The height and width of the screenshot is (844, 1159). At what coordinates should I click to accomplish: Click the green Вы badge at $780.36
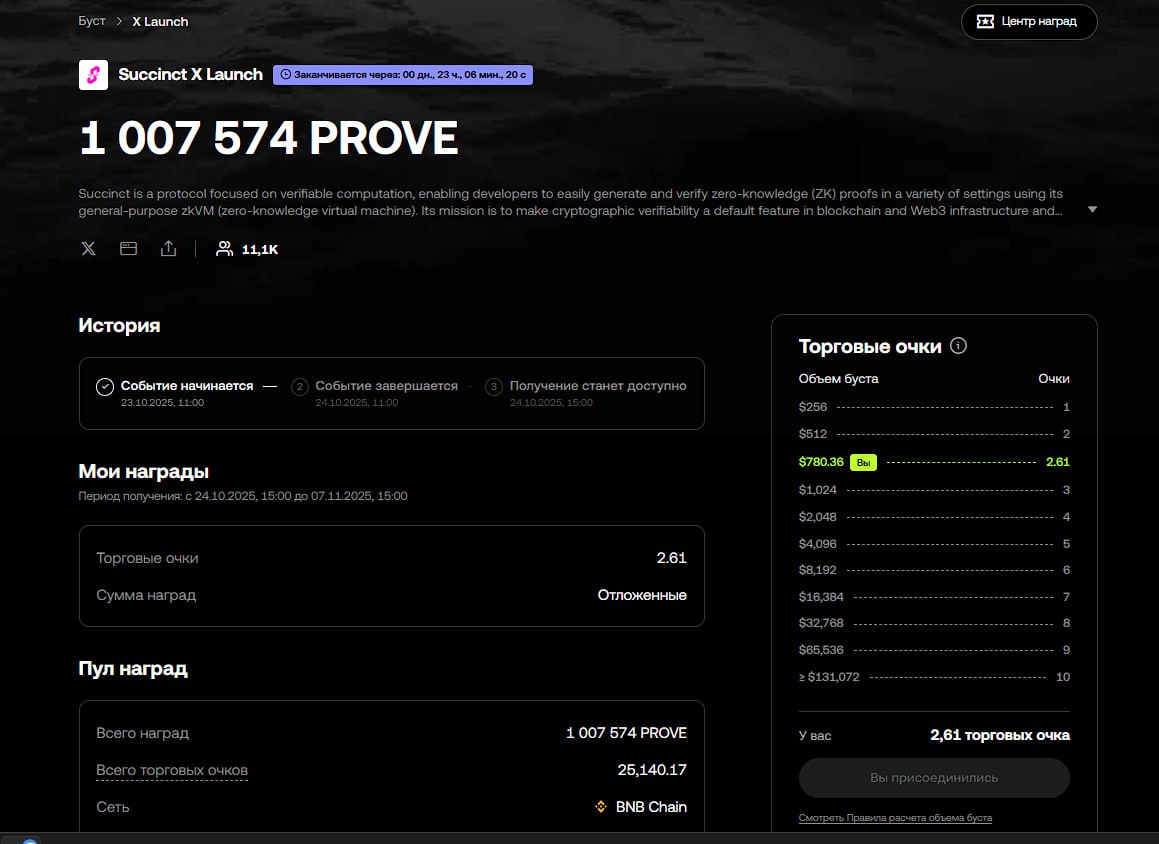tap(863, 463)
